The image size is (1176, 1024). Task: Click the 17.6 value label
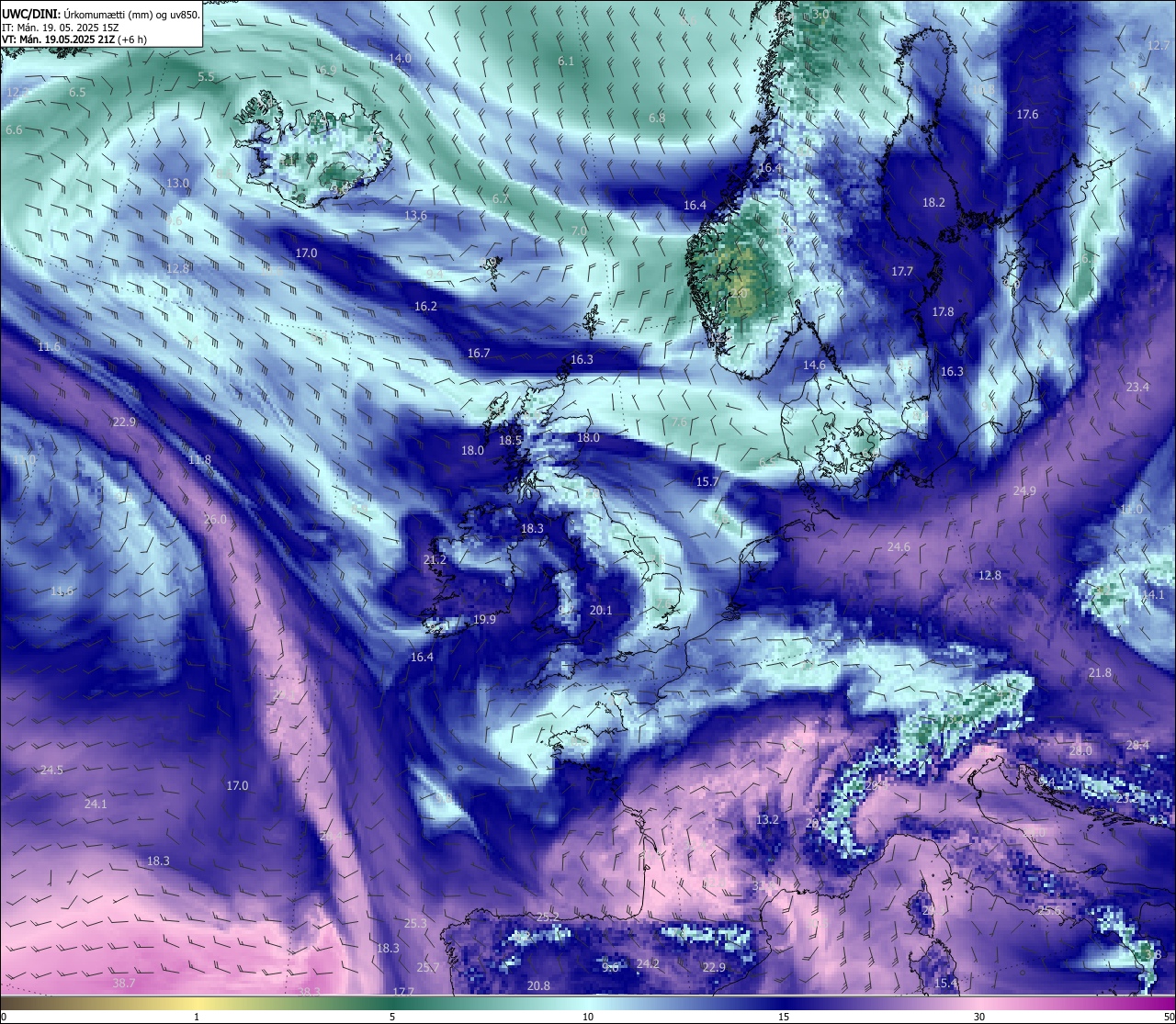point(1027,114)
